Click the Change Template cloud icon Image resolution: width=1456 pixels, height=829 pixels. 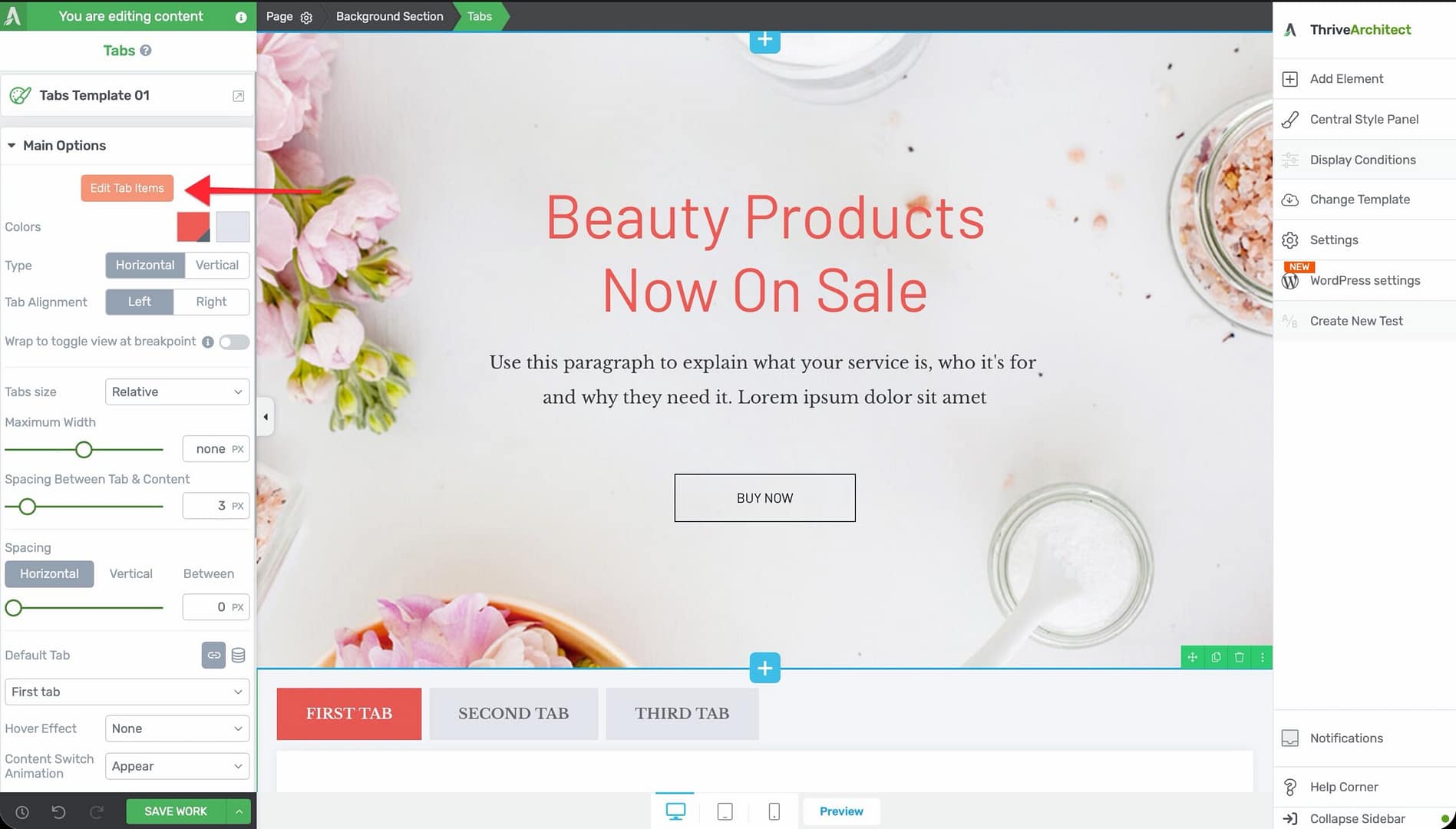tap(1290, 200)
